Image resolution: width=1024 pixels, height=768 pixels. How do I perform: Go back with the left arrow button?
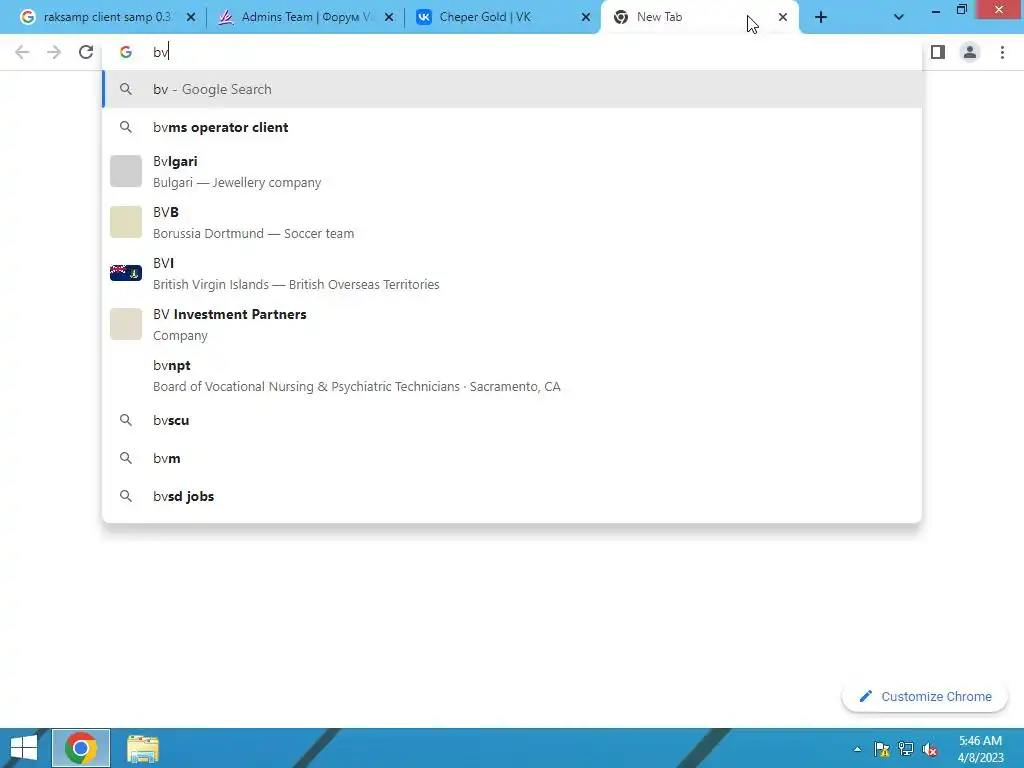click(x=22, y=52)
